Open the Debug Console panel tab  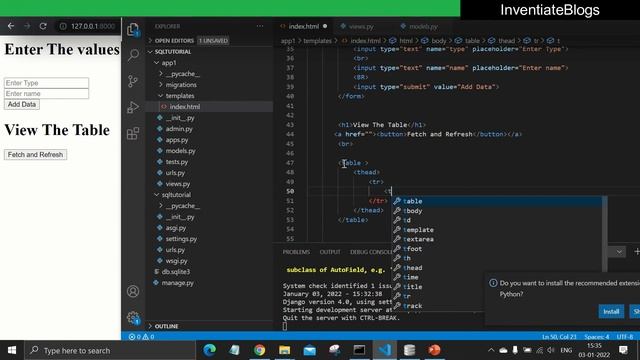[x=371, y=252]
